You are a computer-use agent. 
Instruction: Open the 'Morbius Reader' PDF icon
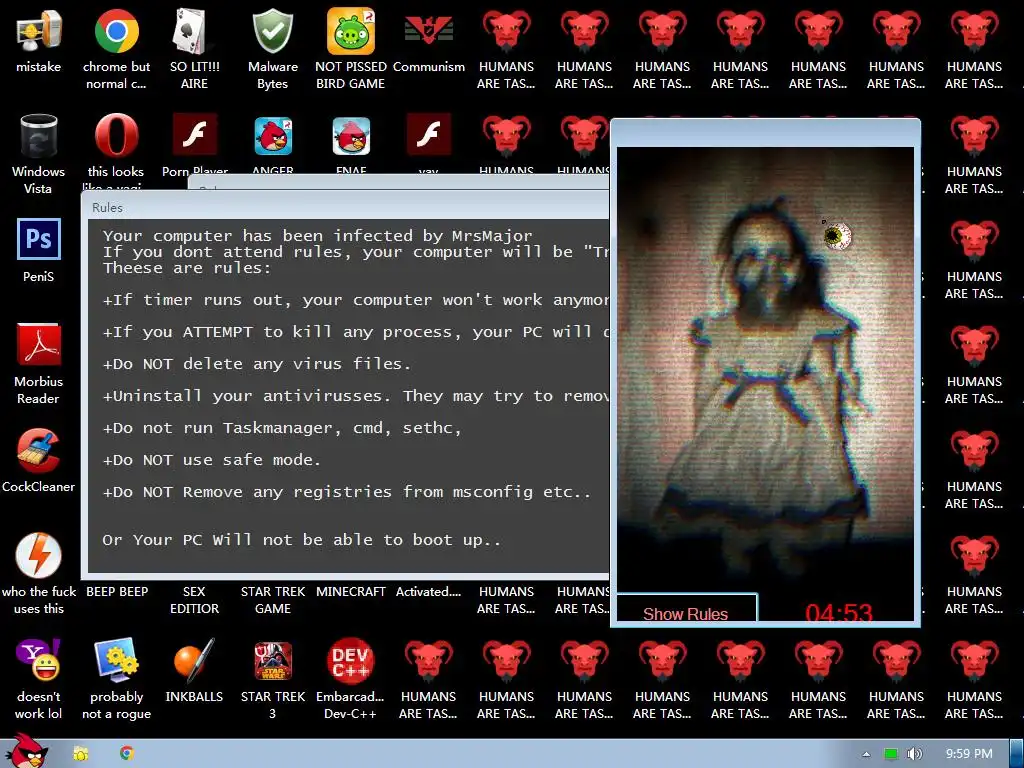click(39, 344)
